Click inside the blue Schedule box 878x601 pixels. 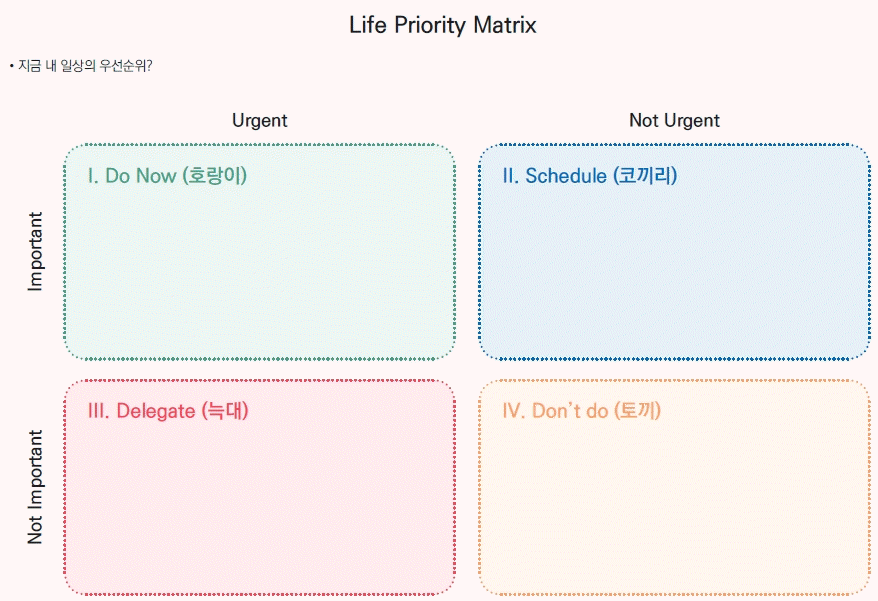[674, 269]
